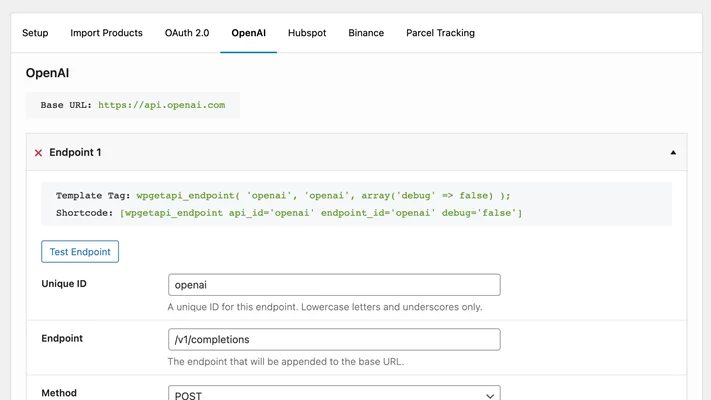This screenshot has width=711, height=400.
Task: Click the Endpoint 1 header title
Action: [75, 153]
